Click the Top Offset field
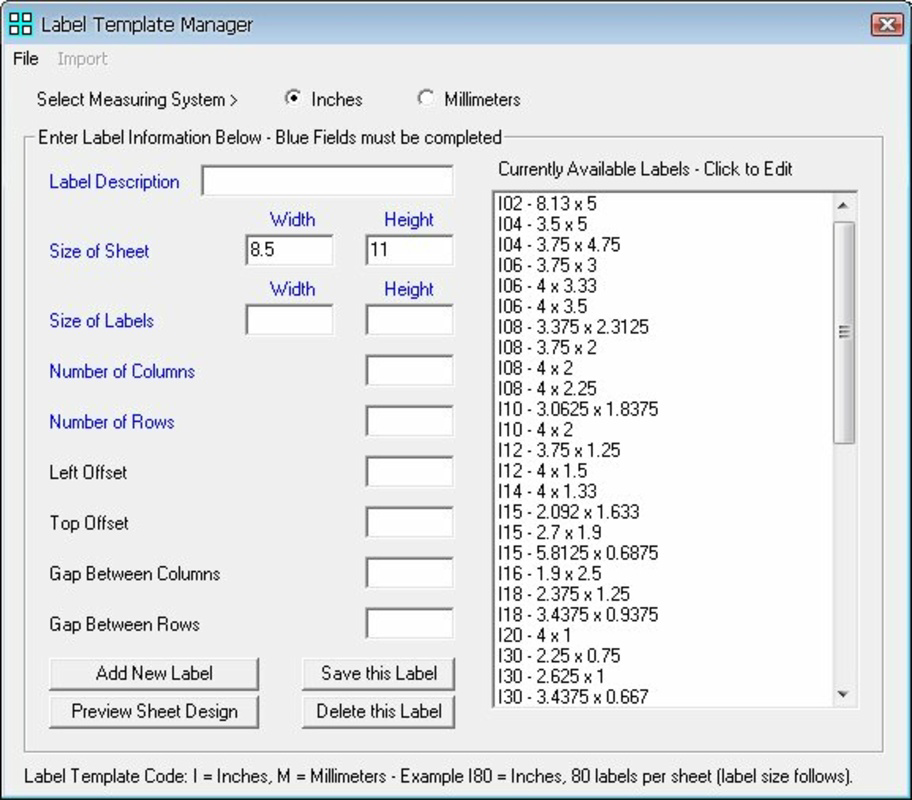Image resolution: width=912 pixels, height=800 pixels. [x=409, y=522]
